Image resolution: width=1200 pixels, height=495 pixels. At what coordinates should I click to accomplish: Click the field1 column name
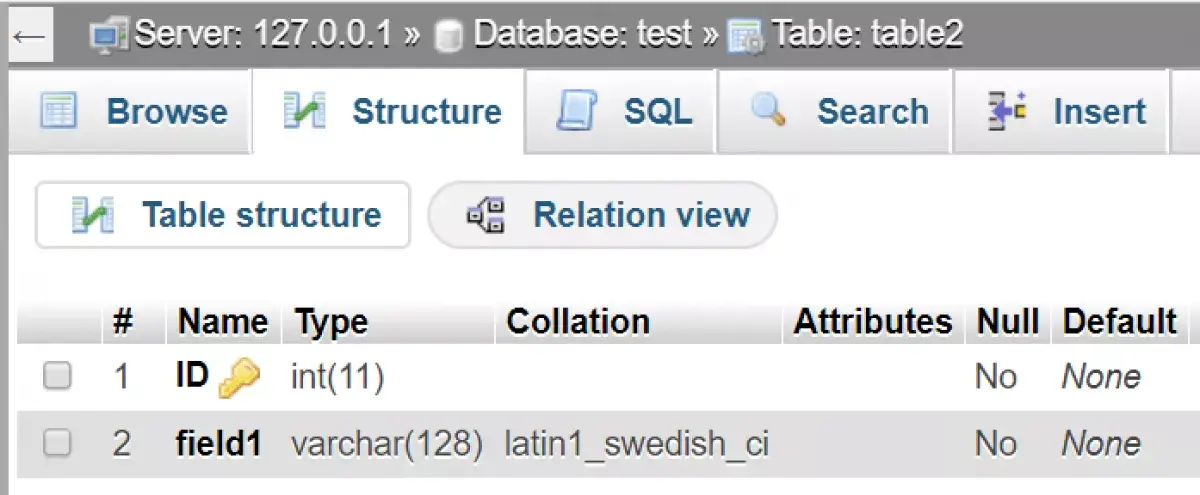coord(220,443)
